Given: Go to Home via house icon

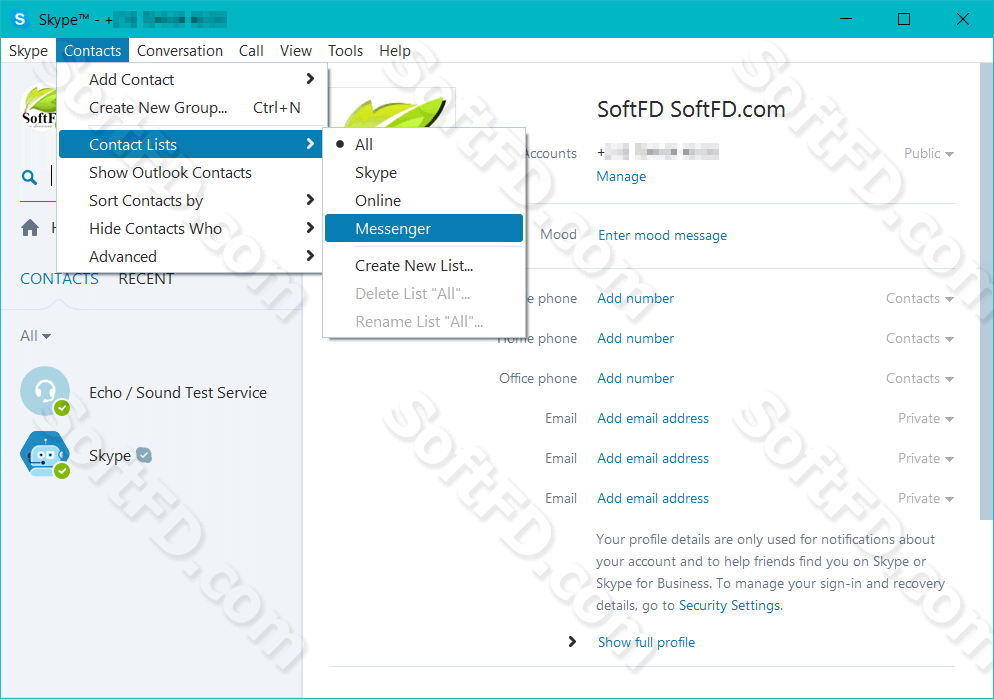Looking at the screenshot, I should [x=30, y=228].
